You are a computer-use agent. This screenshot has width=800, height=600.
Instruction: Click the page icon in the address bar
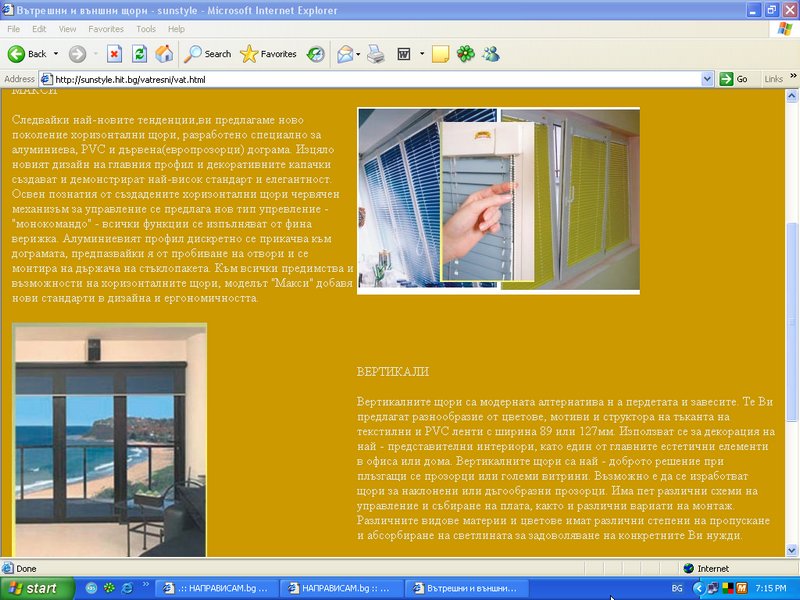click(46, 79)
